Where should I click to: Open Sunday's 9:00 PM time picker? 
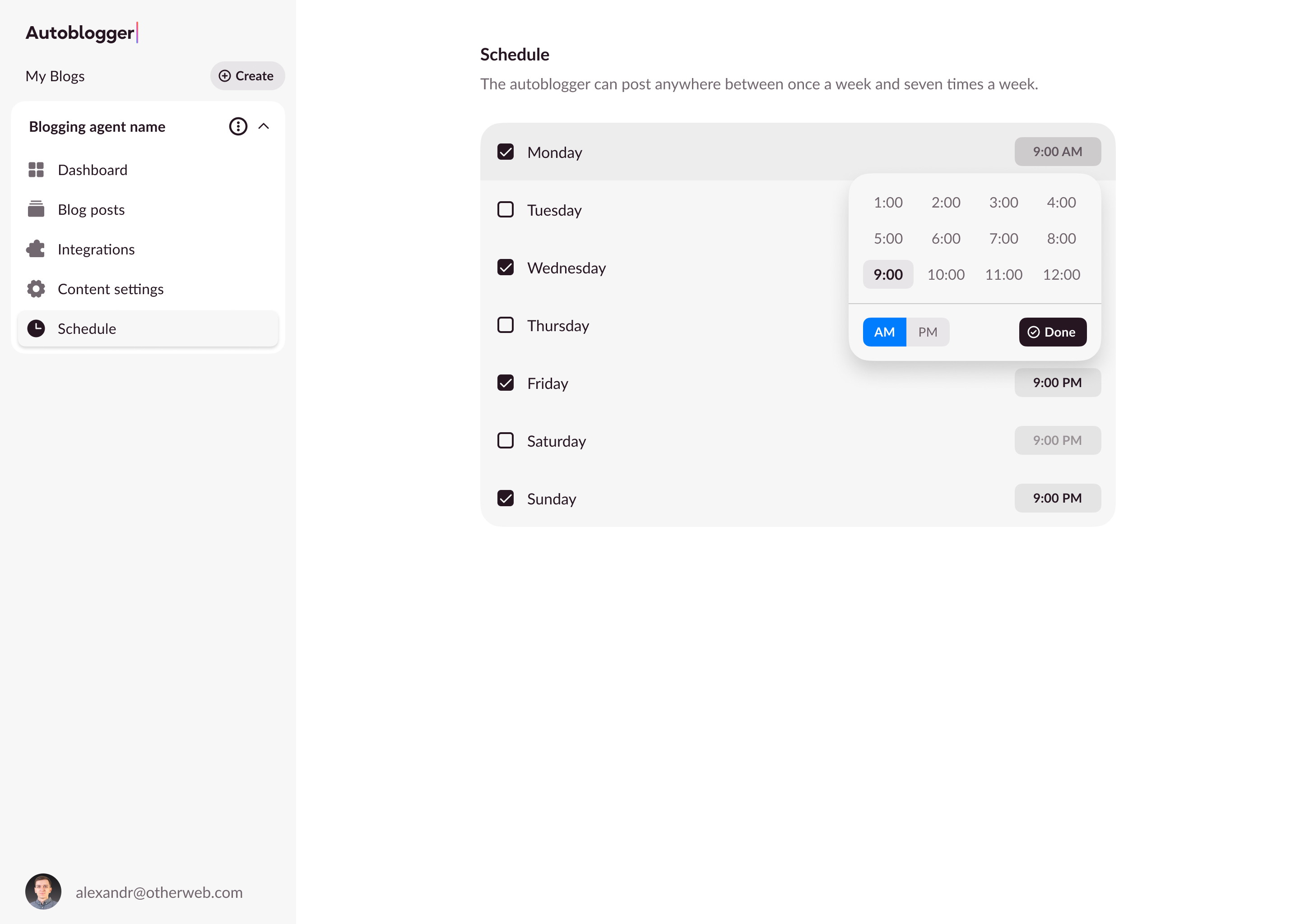click(1057, 498)
